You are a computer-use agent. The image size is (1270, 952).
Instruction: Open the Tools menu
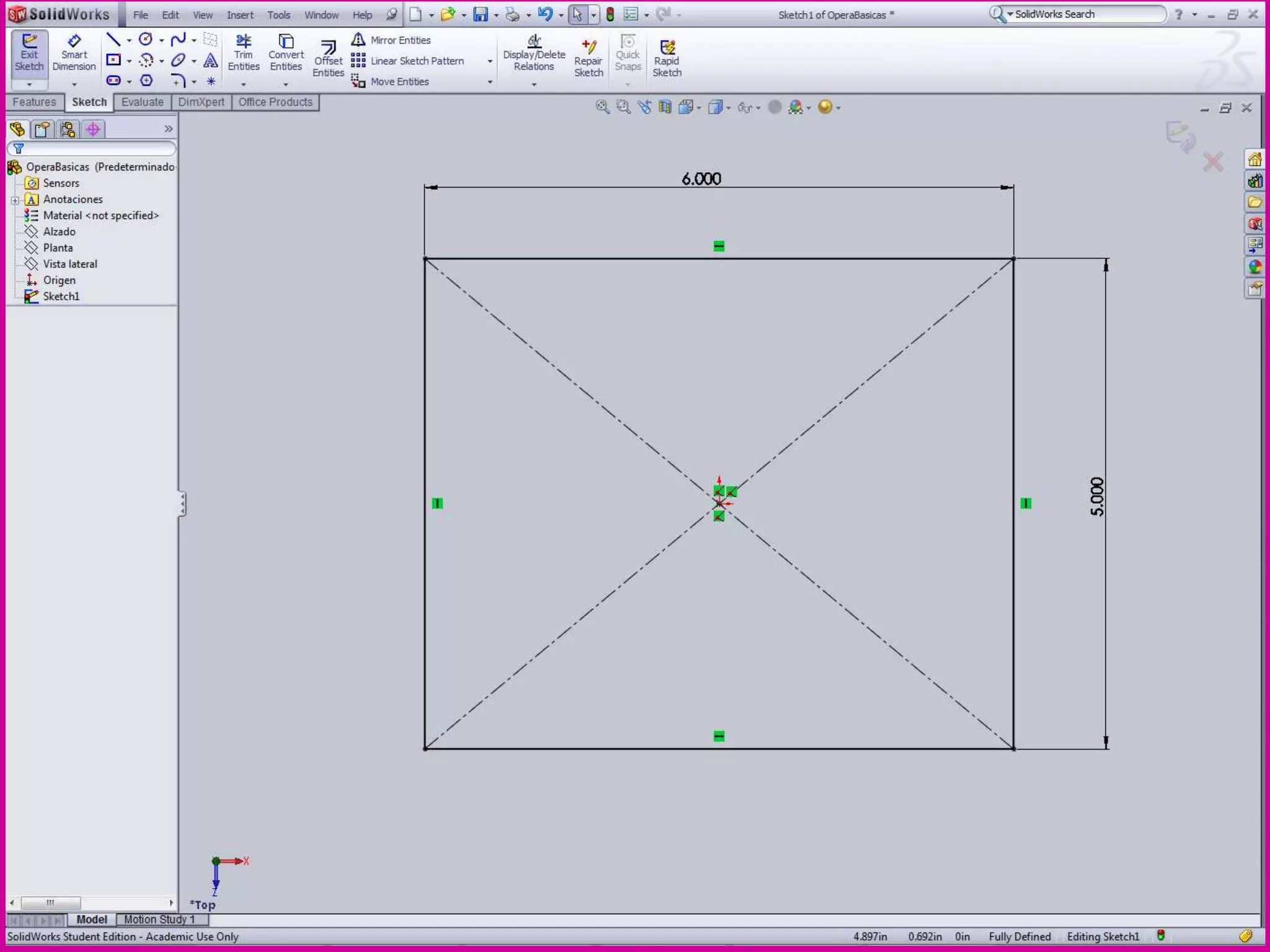(278, 15)
